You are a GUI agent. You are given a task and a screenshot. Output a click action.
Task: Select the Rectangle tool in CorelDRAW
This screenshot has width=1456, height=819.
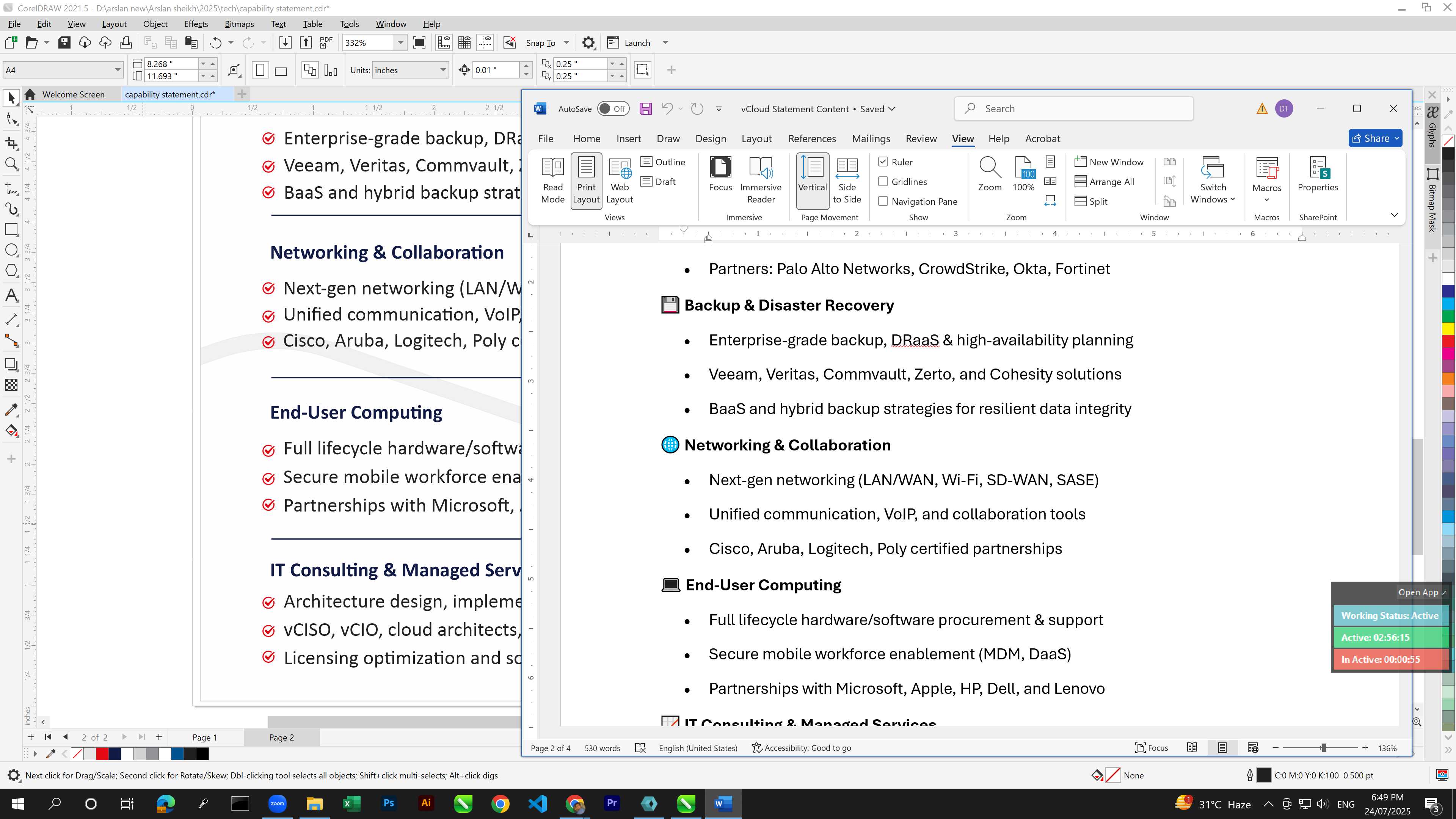coord(11,229)
